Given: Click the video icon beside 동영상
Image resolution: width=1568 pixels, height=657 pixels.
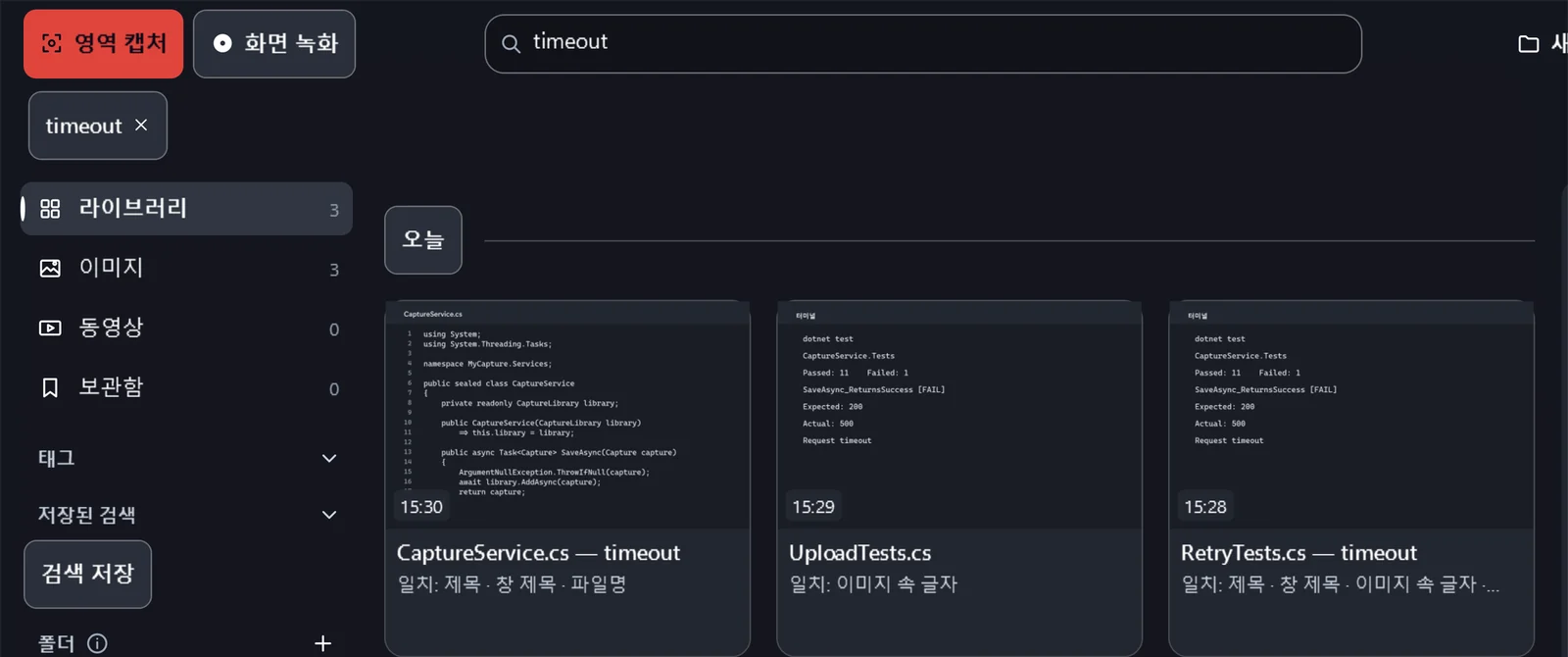Looking at the screenshot, I should [50, 328].
